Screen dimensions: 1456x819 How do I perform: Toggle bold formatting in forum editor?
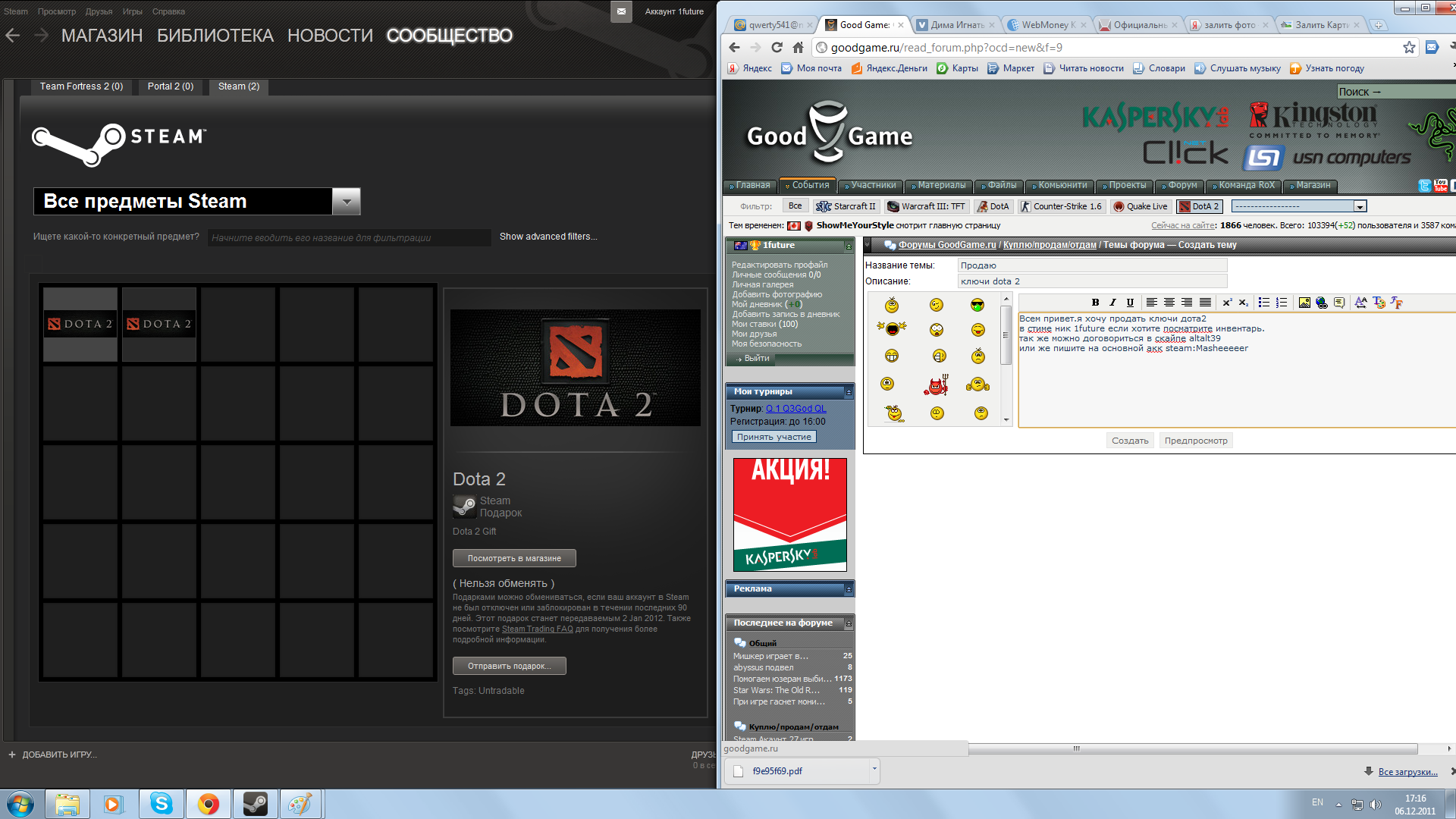(1095, 303)
